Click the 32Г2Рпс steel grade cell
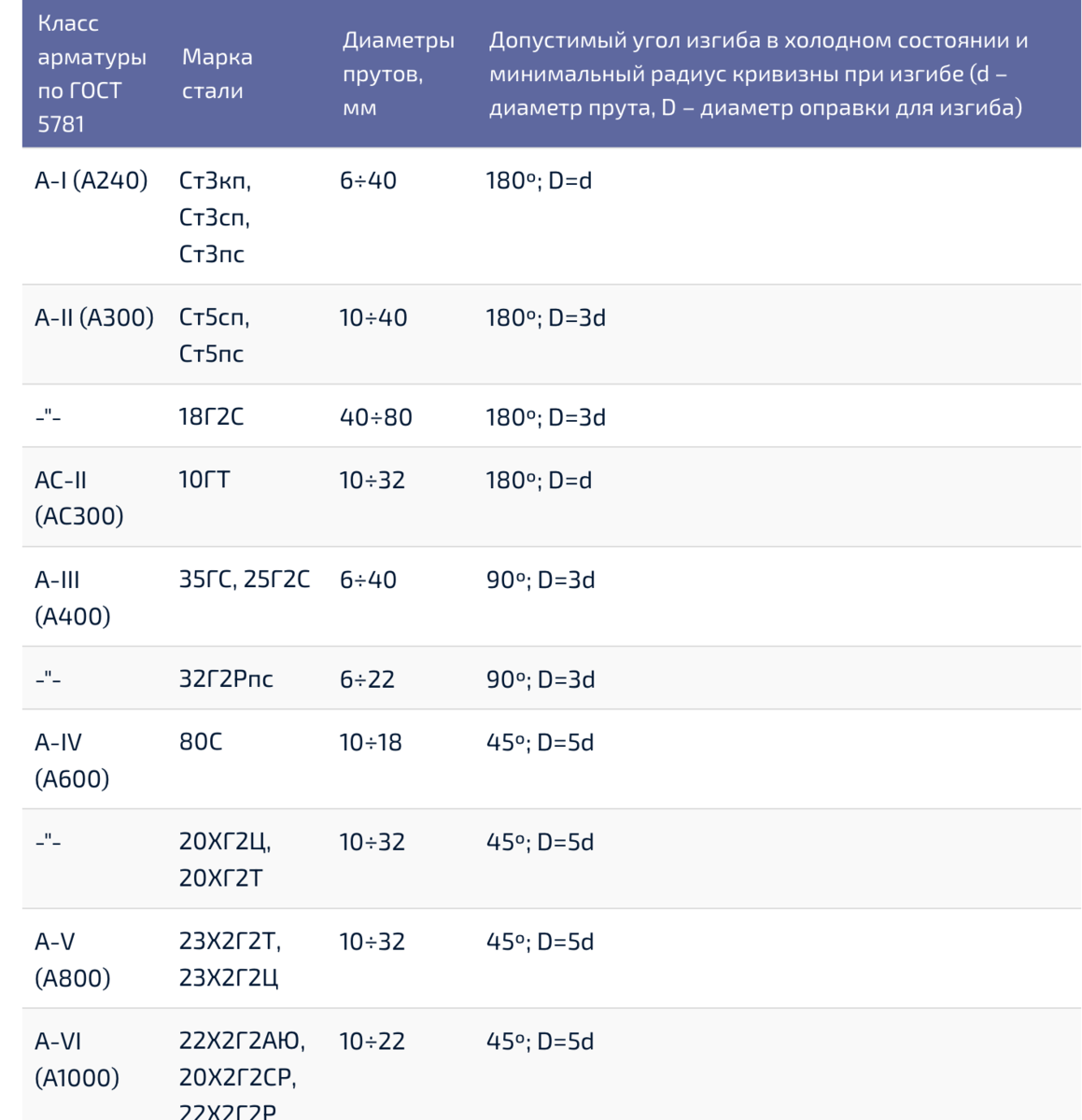This screenshot has width=1082, height=1120. 226,679
